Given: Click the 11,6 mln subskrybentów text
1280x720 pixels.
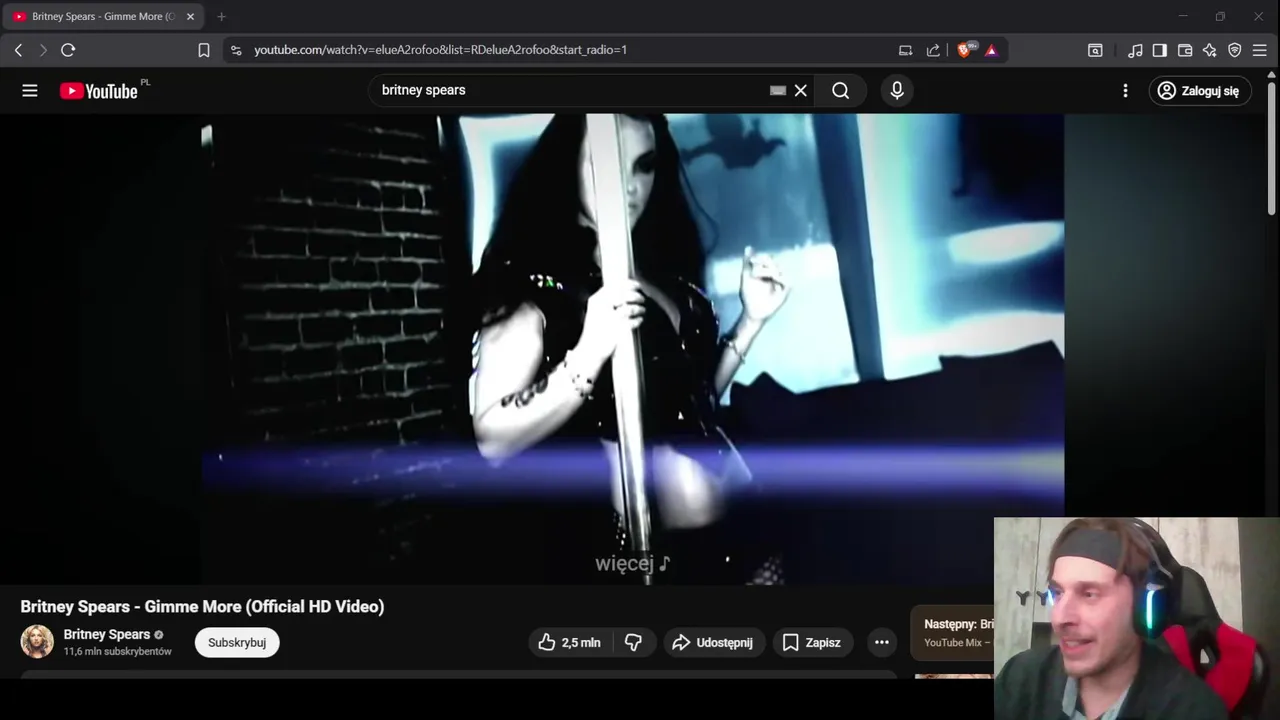Looking at the screenshot, I should [x=118, y=651].
